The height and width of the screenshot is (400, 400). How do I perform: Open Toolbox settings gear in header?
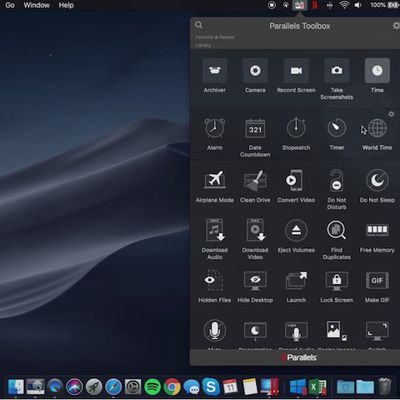[x=396, y=25]
